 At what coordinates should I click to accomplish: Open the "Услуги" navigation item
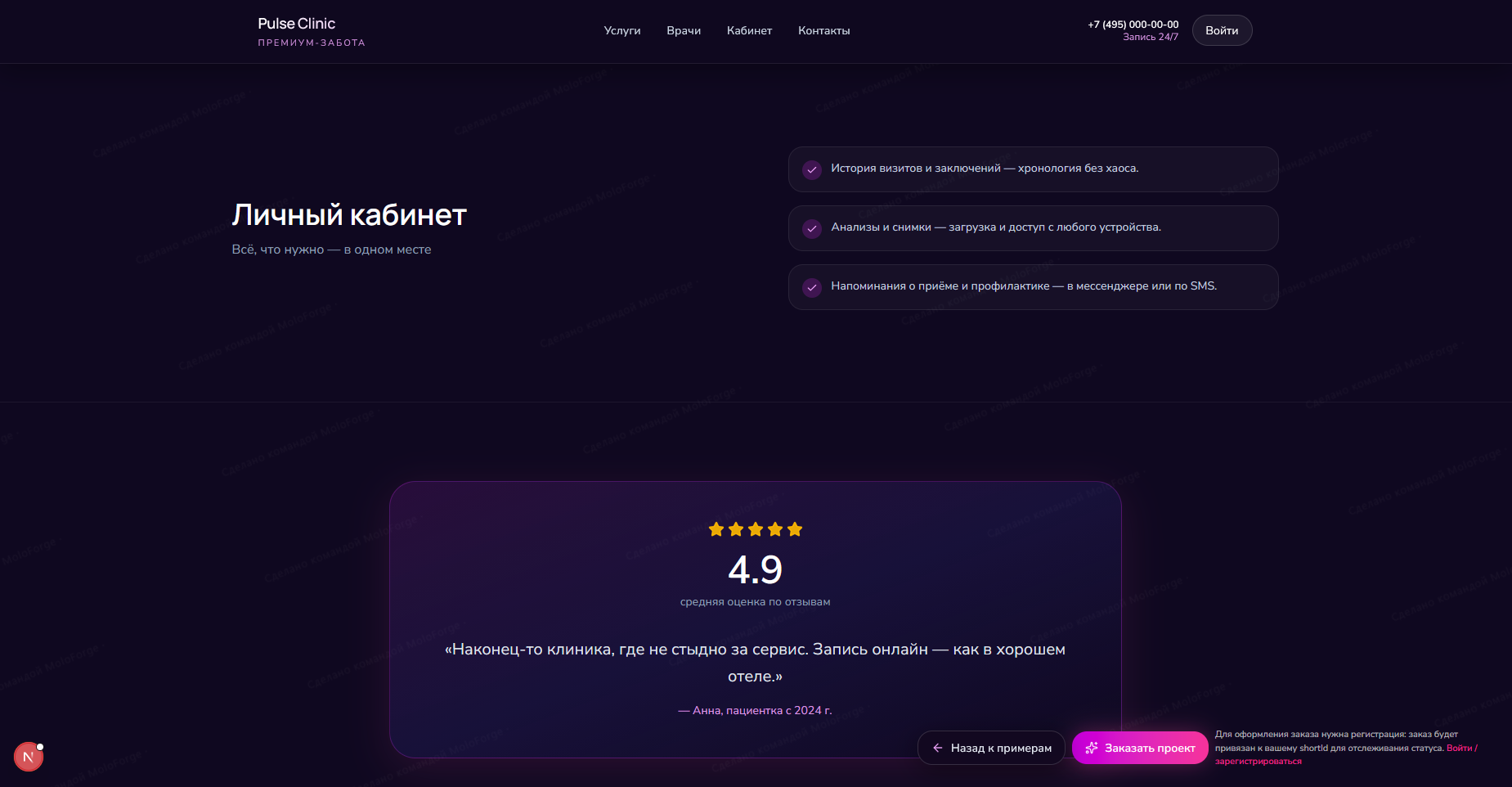[621, 30]
